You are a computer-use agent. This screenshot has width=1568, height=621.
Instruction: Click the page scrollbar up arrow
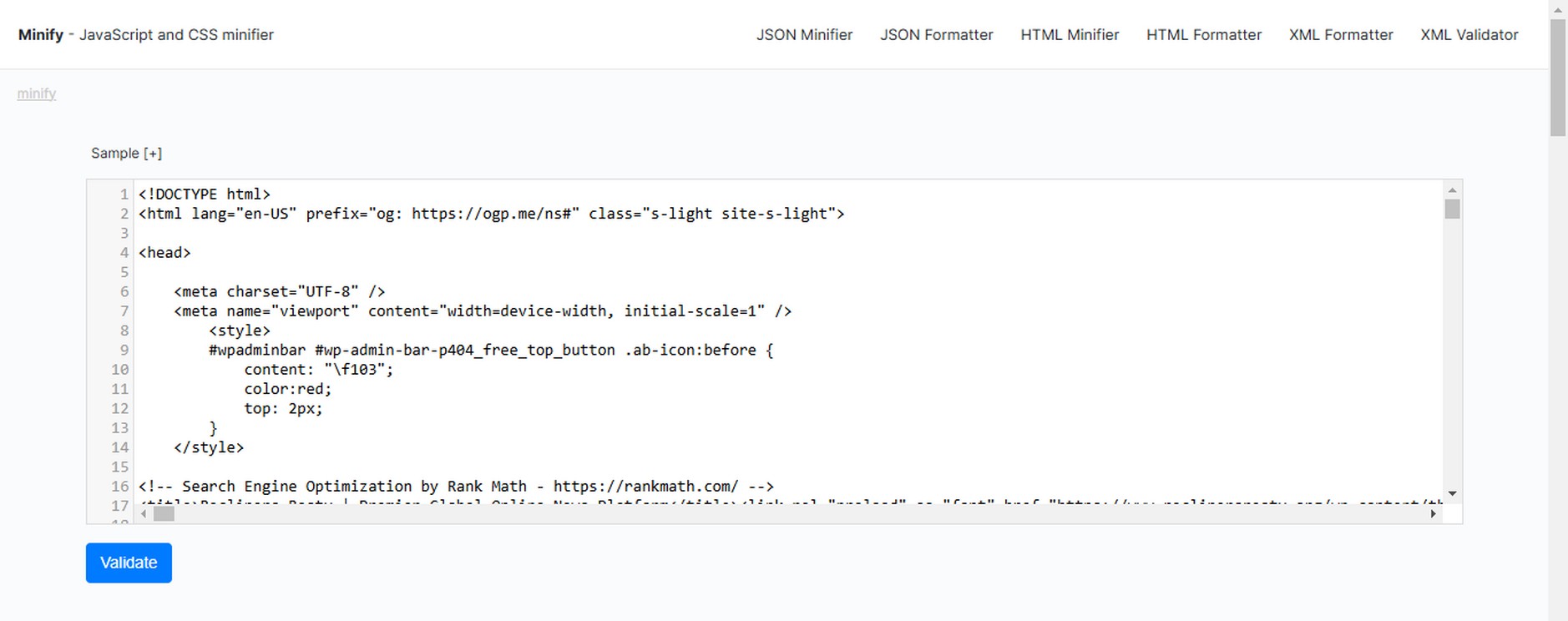click(x=1558, y=9)
